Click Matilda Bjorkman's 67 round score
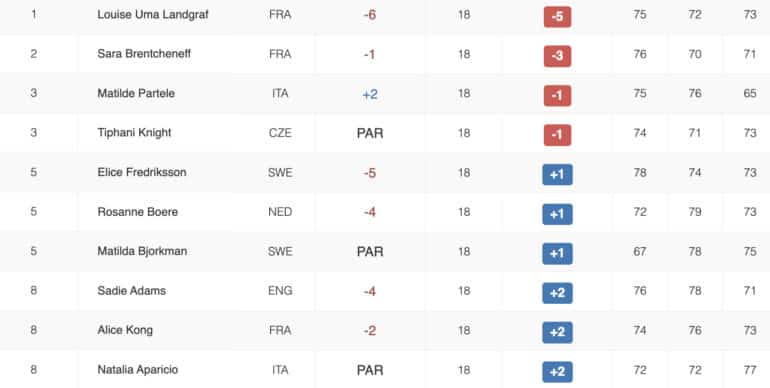This screenshot has height=388, width=770. coord(639,251)
